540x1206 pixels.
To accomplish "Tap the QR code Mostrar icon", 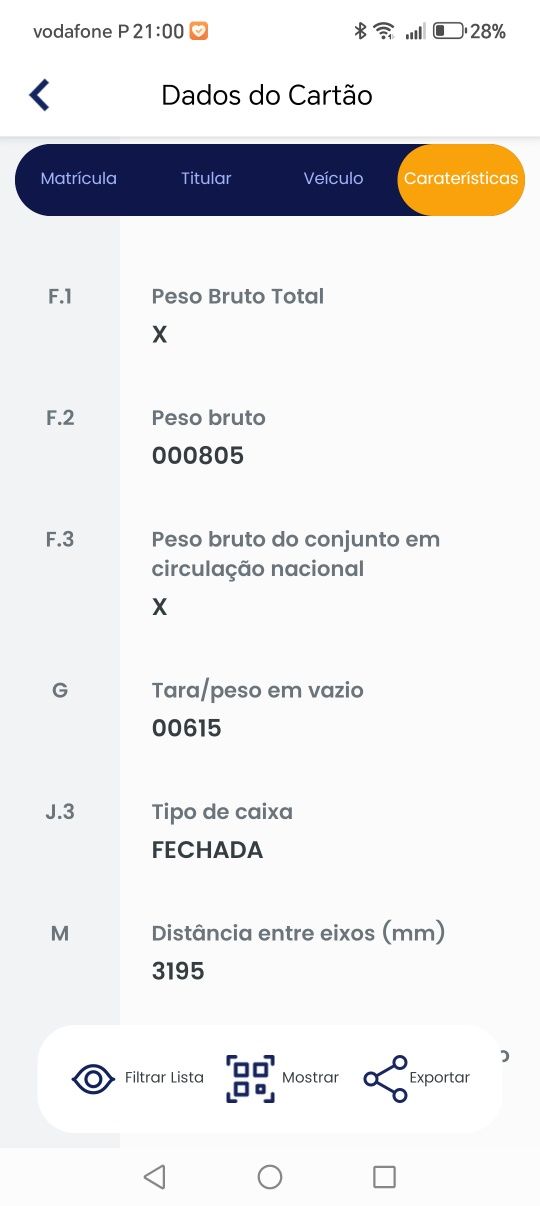I will pos(250,1079).
